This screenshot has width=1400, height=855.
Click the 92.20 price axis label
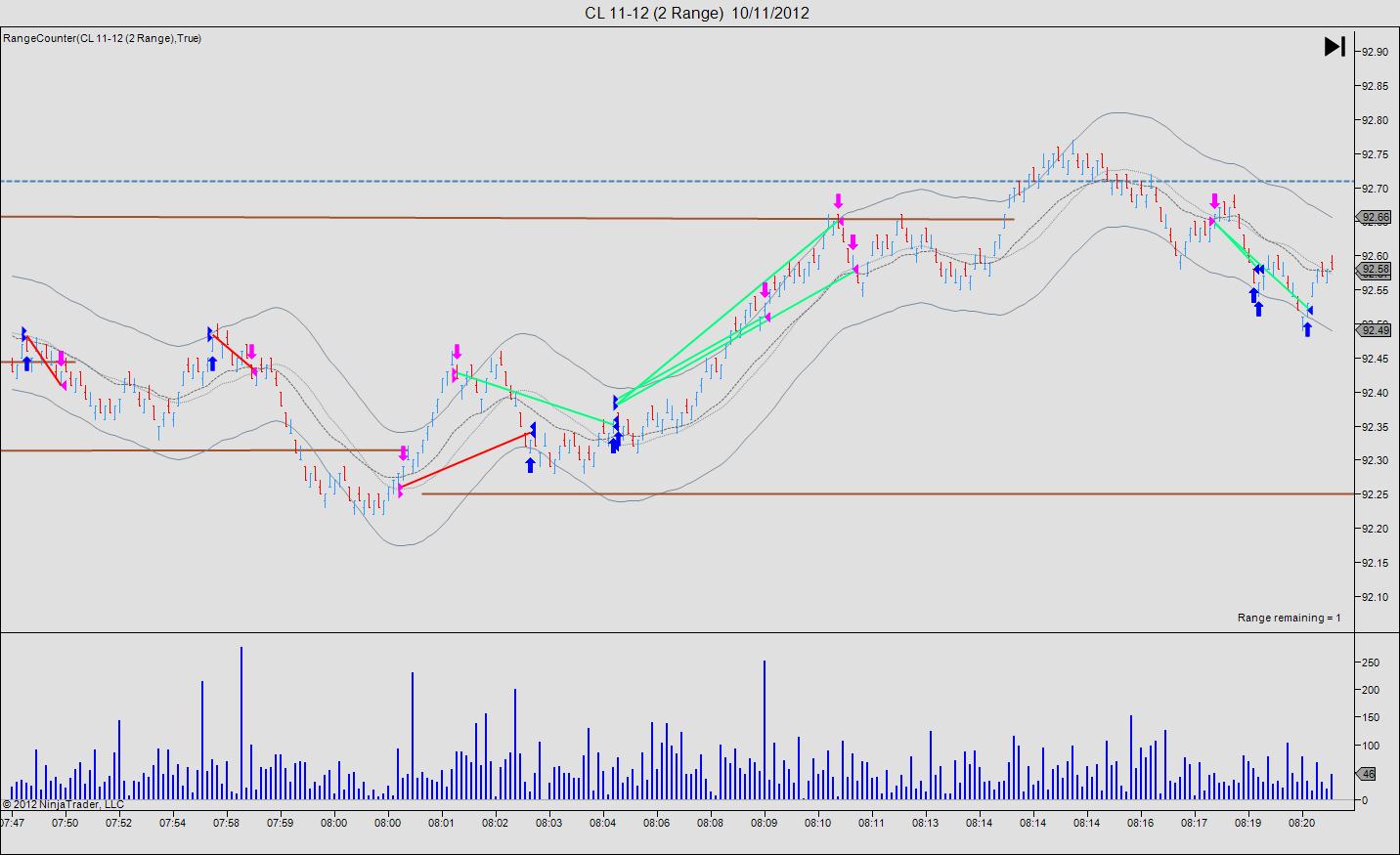coord(1376,529)
